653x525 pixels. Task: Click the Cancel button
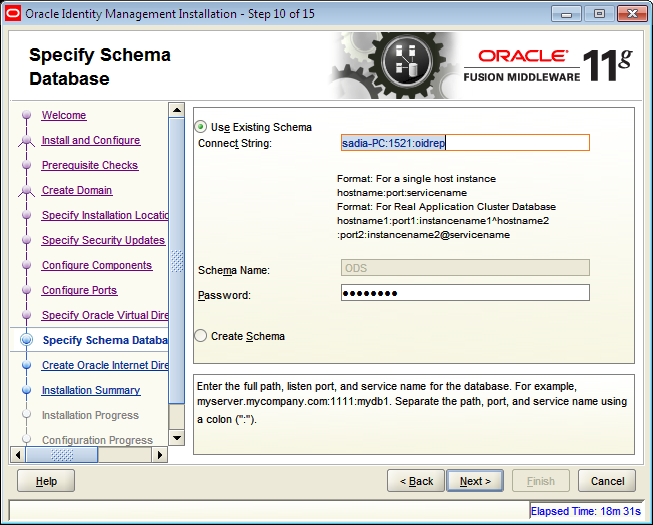tap(607, 481)
